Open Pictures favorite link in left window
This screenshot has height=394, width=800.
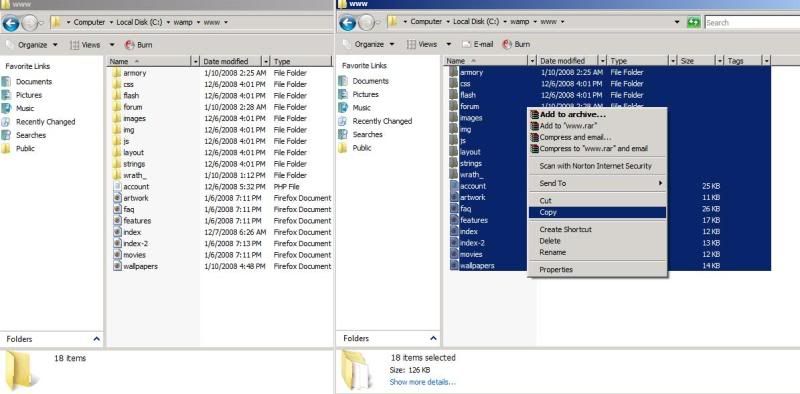click(x=29, y=95)
